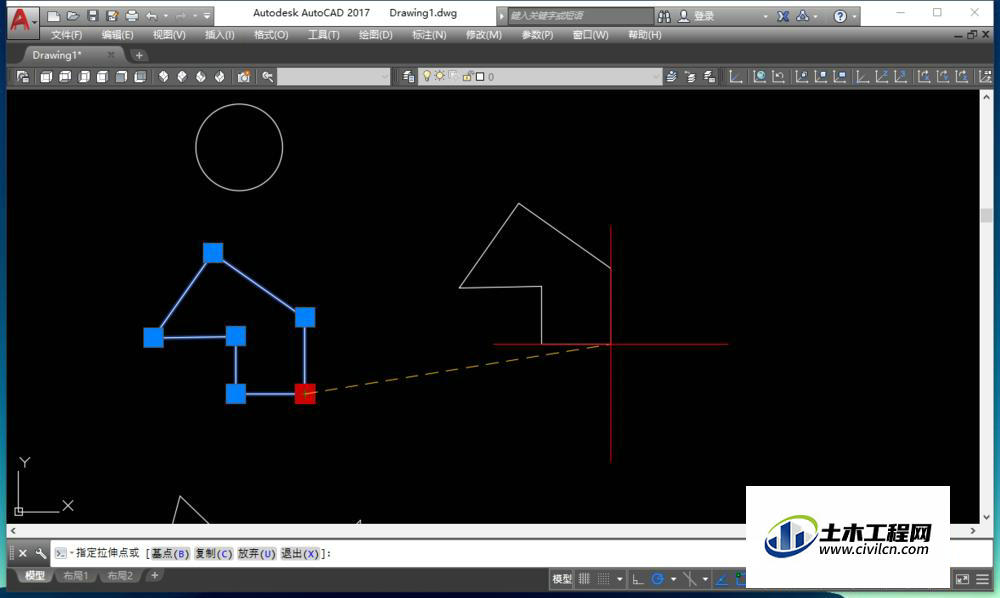Choose 放弃(U) command option
This screenshot has width=1000, height=598.
click(x=256, y=553)
